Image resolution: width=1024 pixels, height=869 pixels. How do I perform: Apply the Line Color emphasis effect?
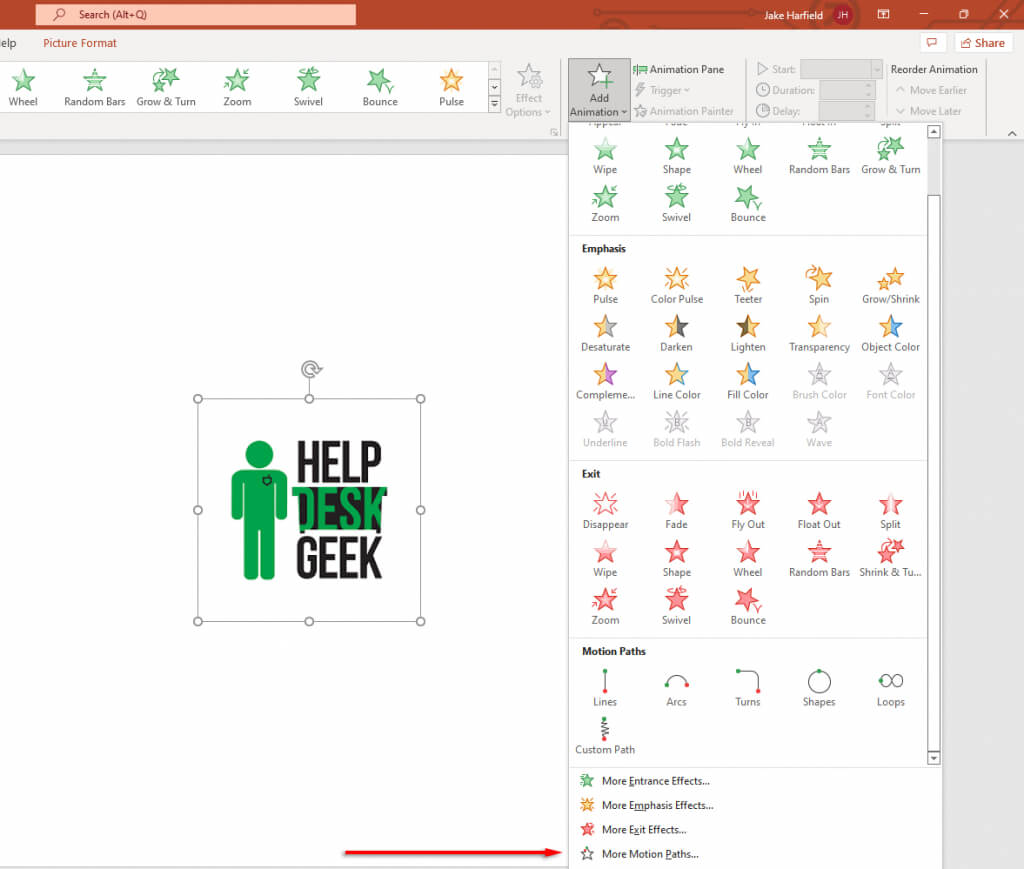click(x=677, y=382)
